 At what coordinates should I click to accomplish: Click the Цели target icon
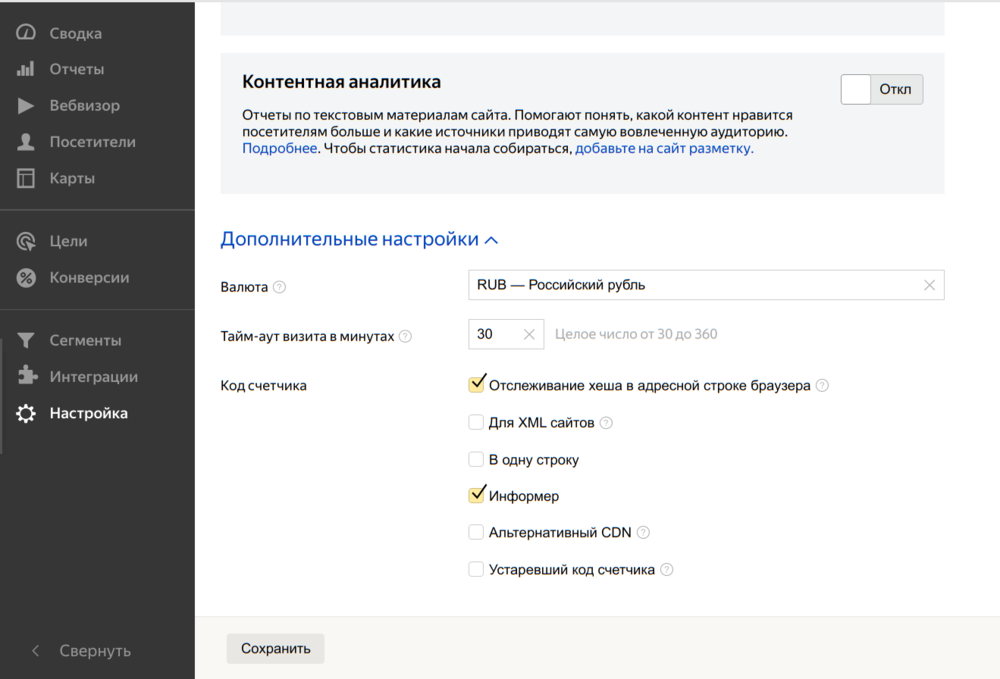point(26,241)
